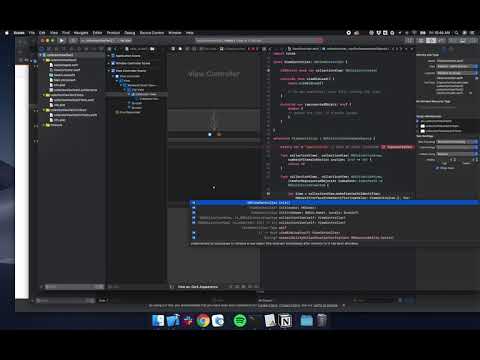
Task: Open the Navigate menu
Action: click(x=81, y=33)
